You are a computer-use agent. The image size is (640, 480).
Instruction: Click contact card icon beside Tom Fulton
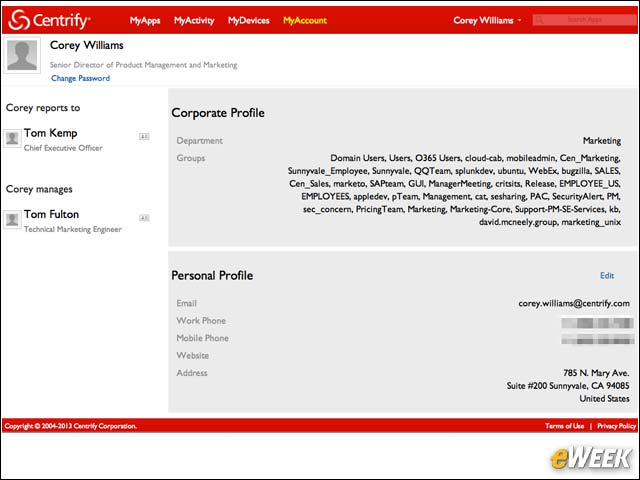[x=144, y=218]
